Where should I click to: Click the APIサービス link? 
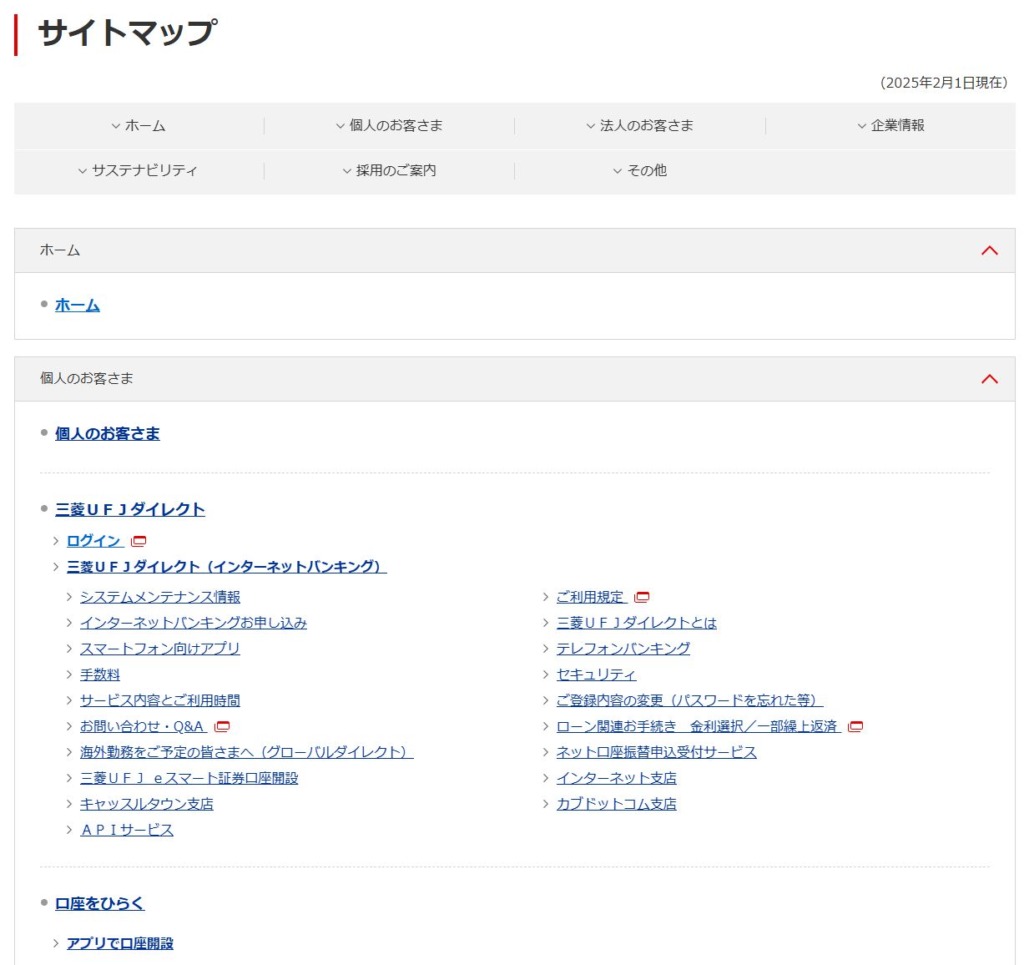pos(127,830)
